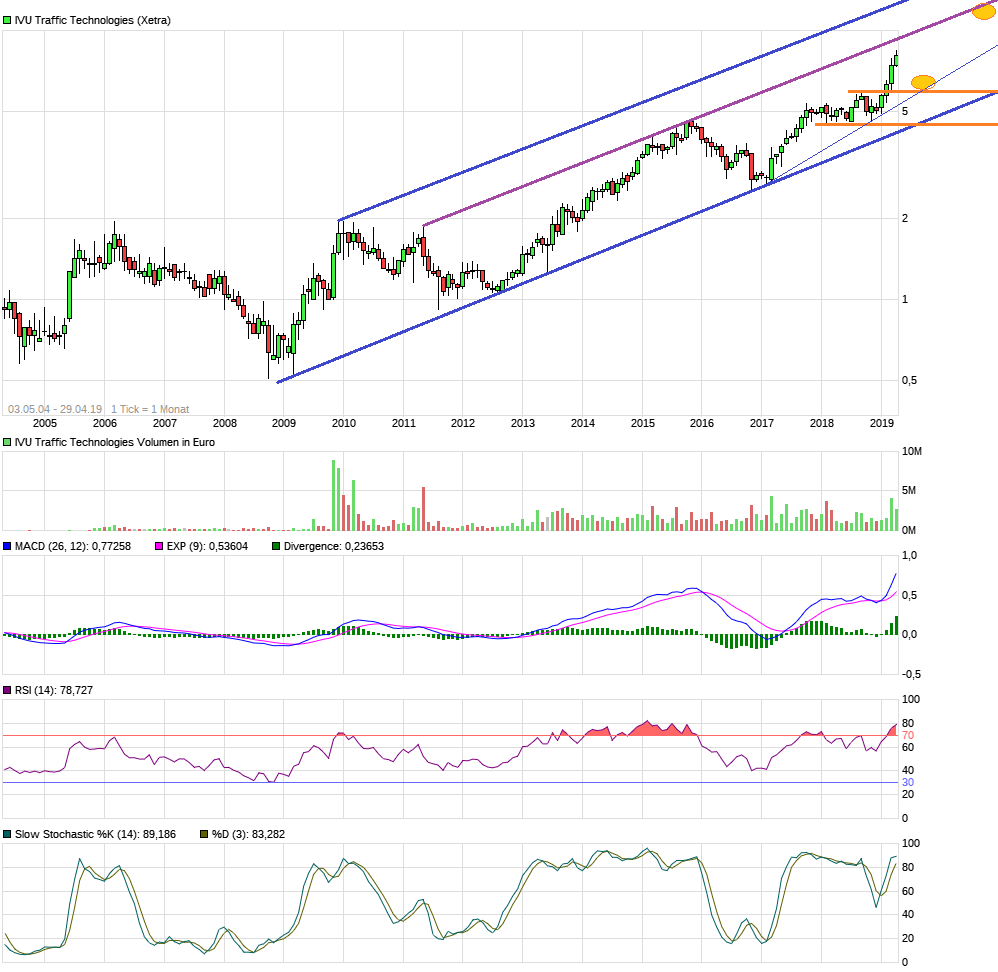
Task: Click the 2018 year label on time axis
Action: tap(822, 423)
